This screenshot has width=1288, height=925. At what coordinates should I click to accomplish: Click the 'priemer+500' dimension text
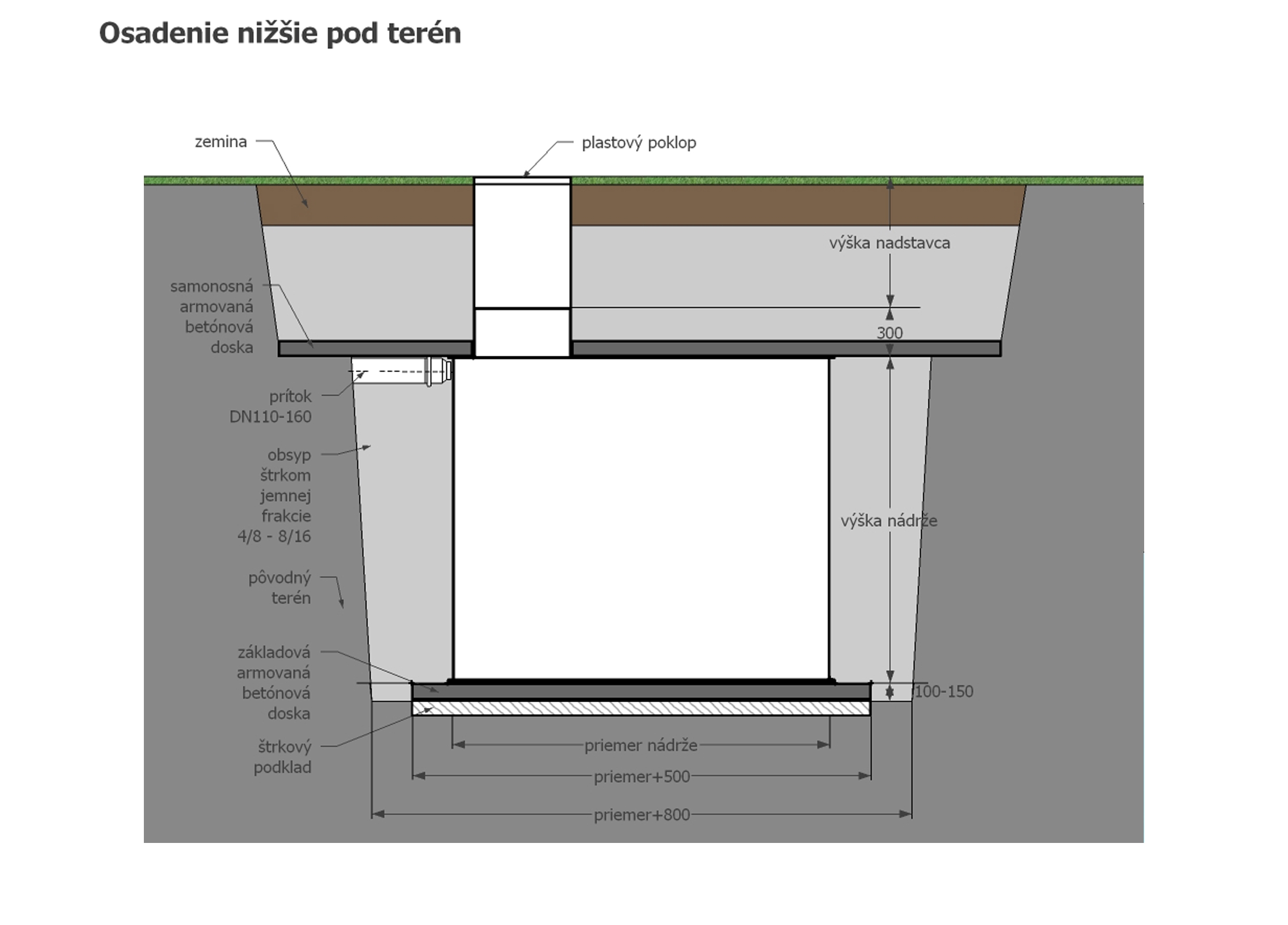642,777
